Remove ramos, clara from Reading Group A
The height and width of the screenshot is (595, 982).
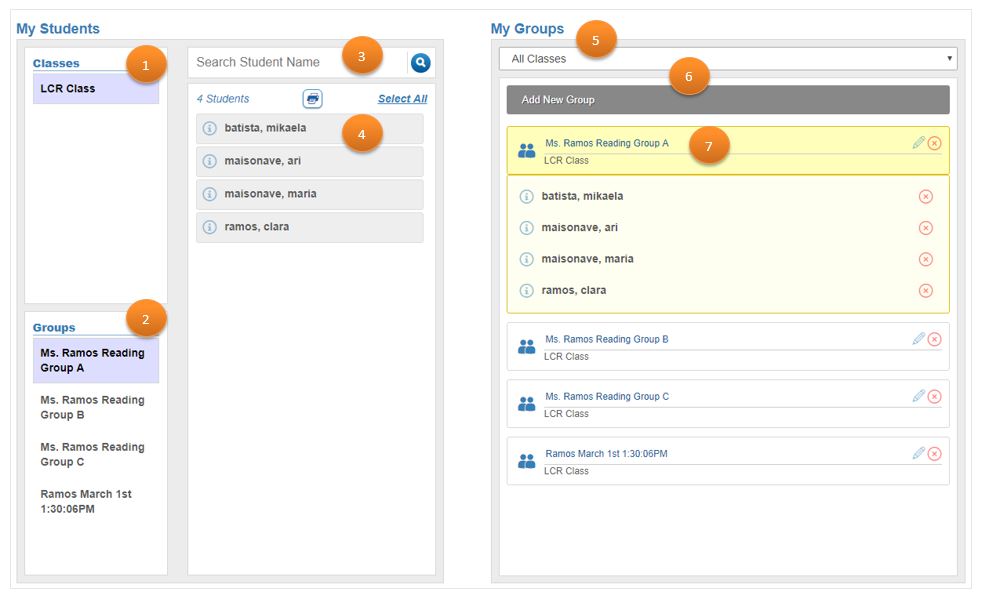(x=927, y=290)
